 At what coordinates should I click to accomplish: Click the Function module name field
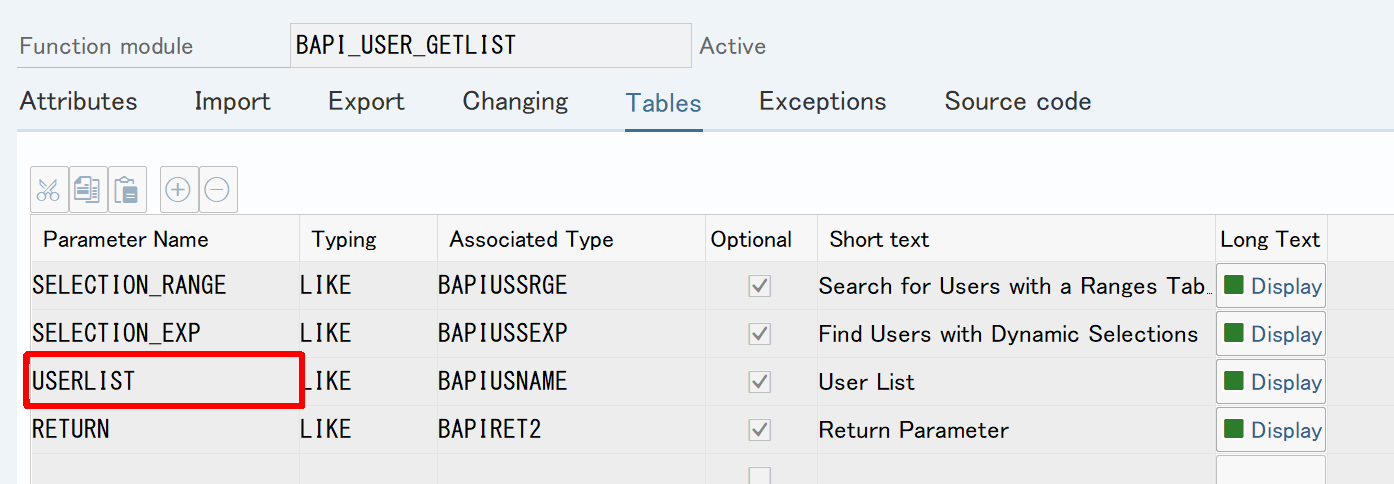pos(490,46)
